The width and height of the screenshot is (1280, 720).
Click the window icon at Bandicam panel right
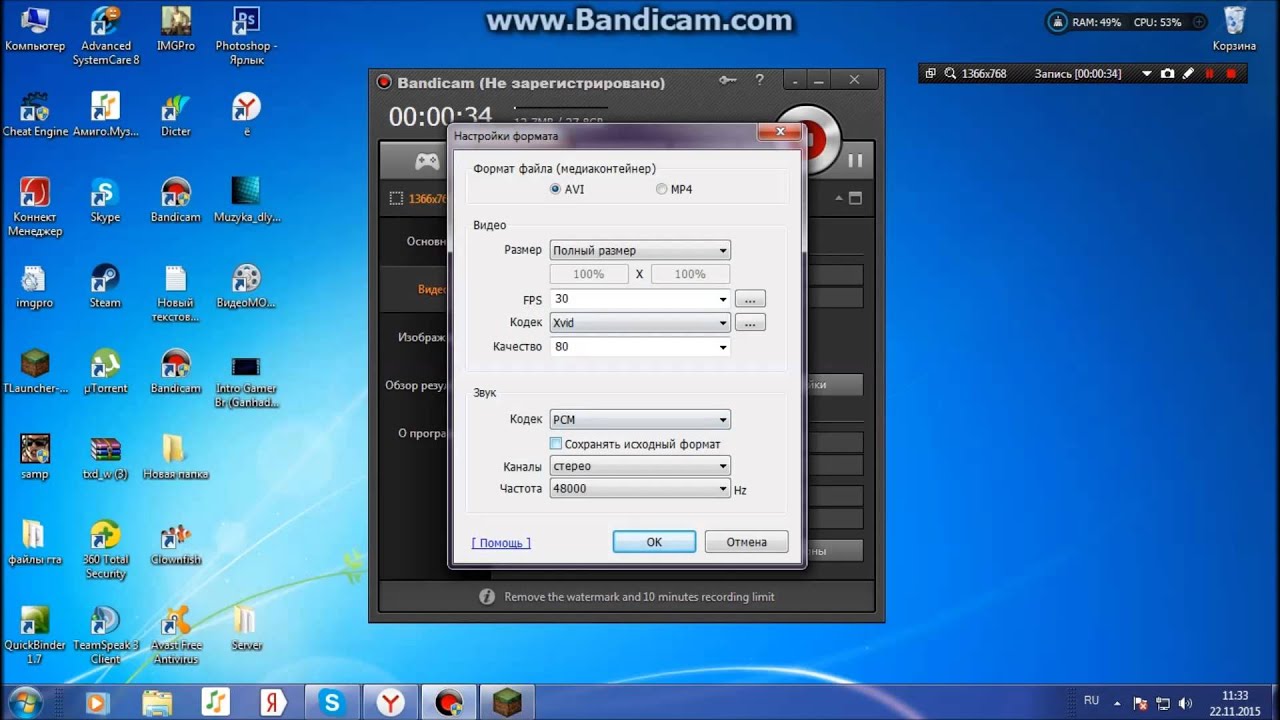click(x=855, y=198)
